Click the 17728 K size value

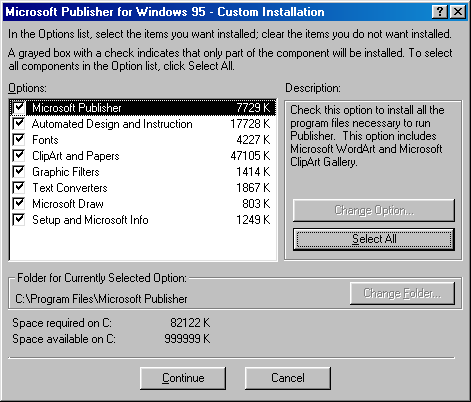250,124
